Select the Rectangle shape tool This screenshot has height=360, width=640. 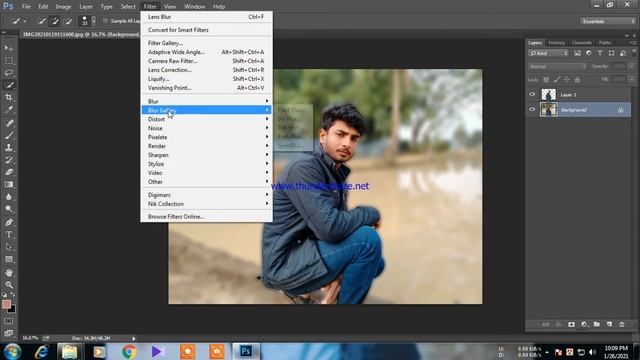pyautogui.click(x=9, y=259)
